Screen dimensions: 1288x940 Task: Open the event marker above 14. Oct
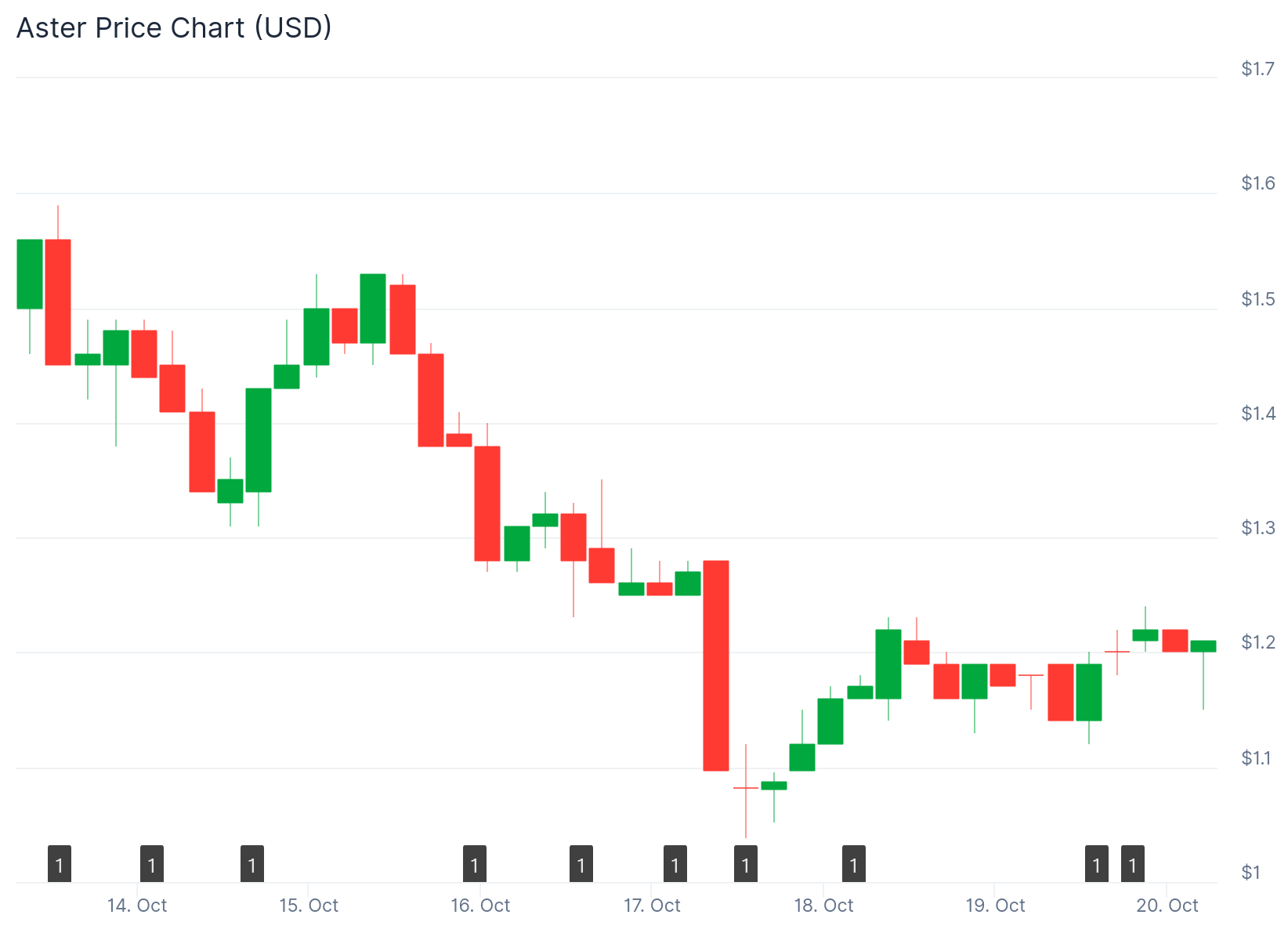coord(152,864)
